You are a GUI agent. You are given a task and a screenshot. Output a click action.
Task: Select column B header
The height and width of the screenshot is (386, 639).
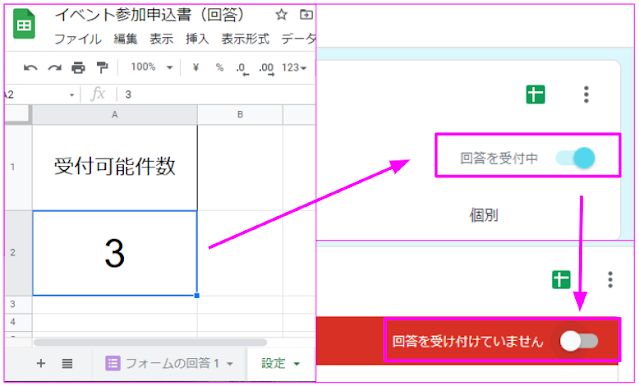[x=240, y=115]
